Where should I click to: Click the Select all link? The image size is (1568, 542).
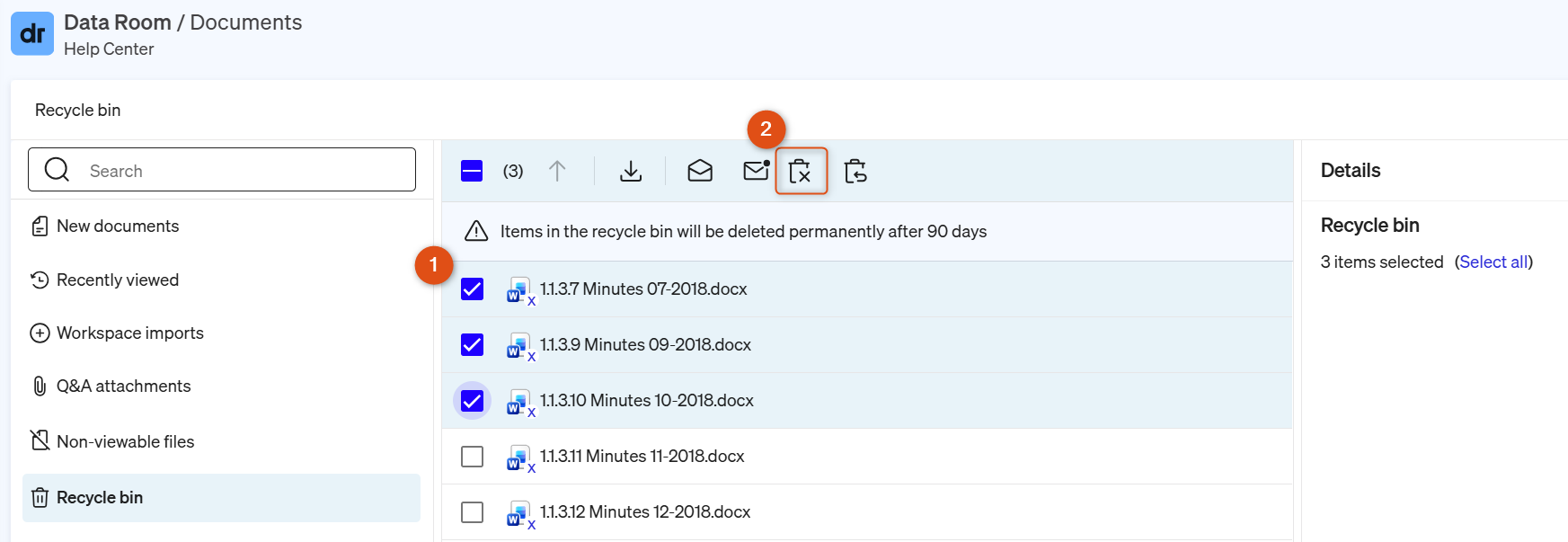coord(1493,262)
